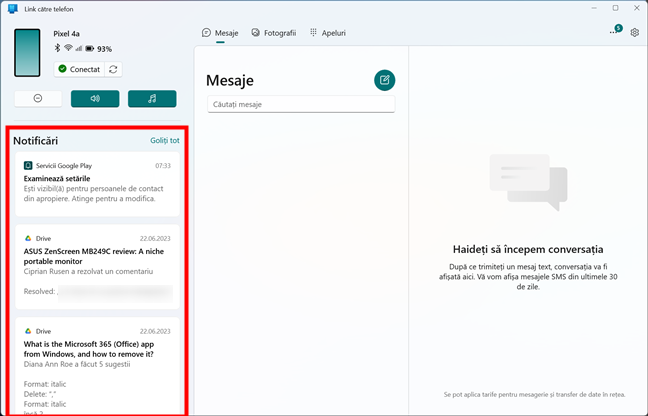
Task: Open the Servicii Google Play notification
Action: coord(98,184)
